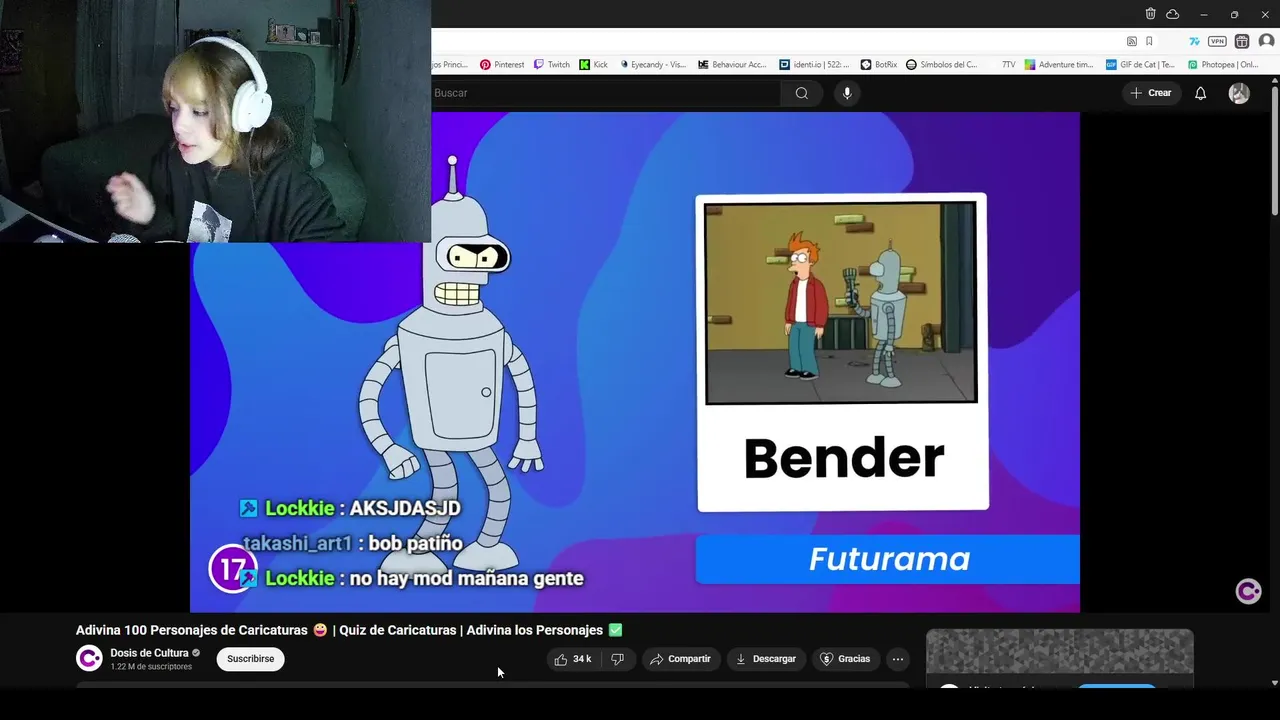Click the magnifying glass search button
1280x720 pixels.
click(802, 93)
